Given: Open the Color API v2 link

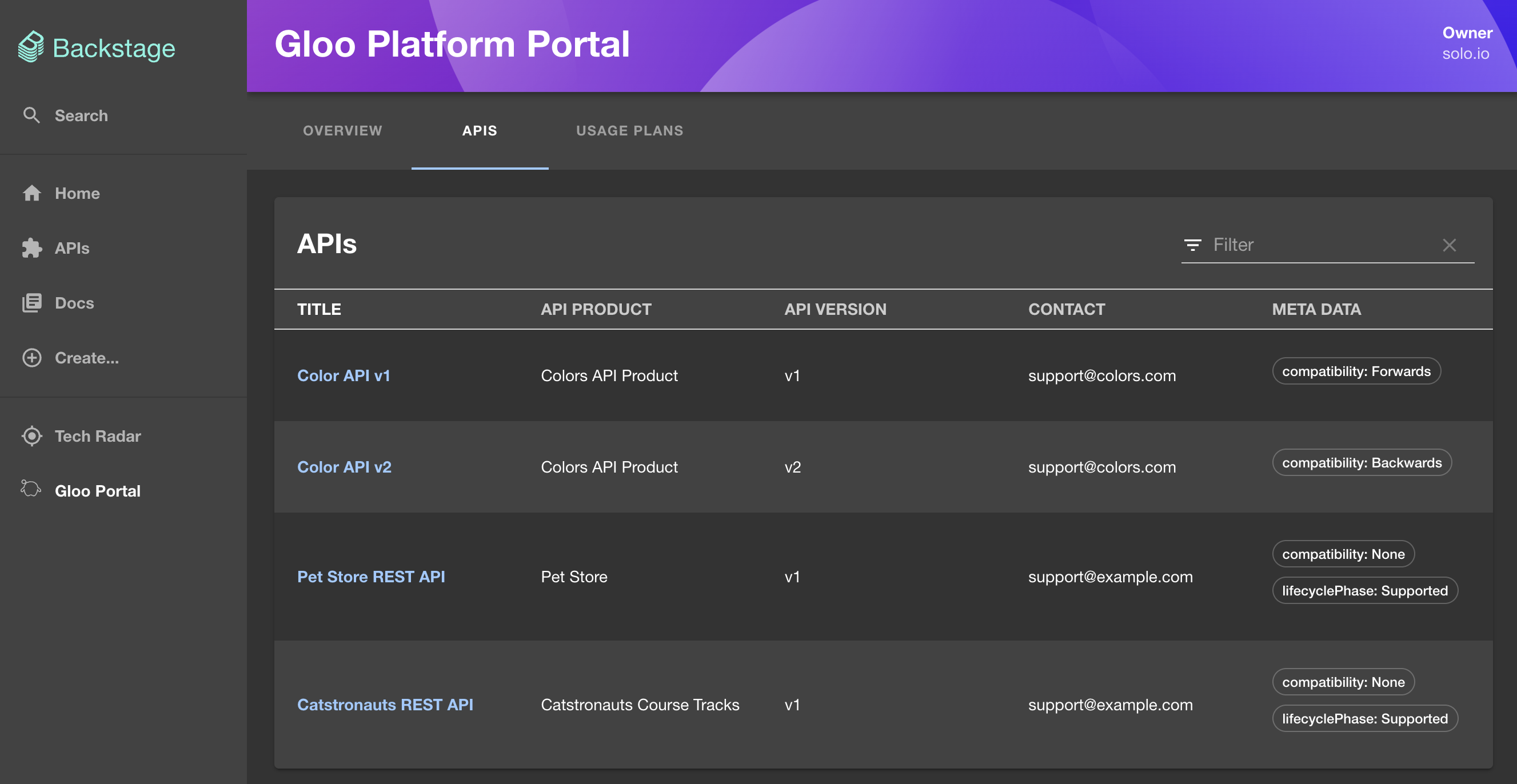Looking at the screenshot, I should [x=345, y=467].
